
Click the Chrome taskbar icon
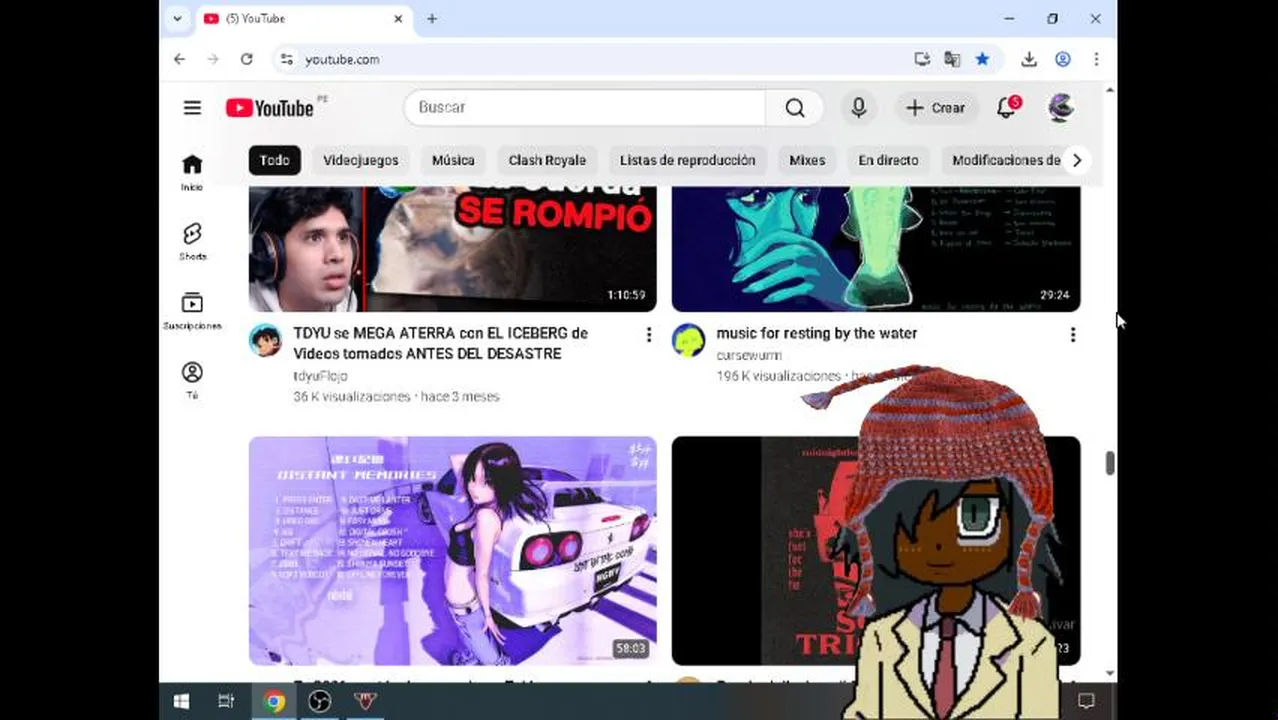(x=273, y=701)
